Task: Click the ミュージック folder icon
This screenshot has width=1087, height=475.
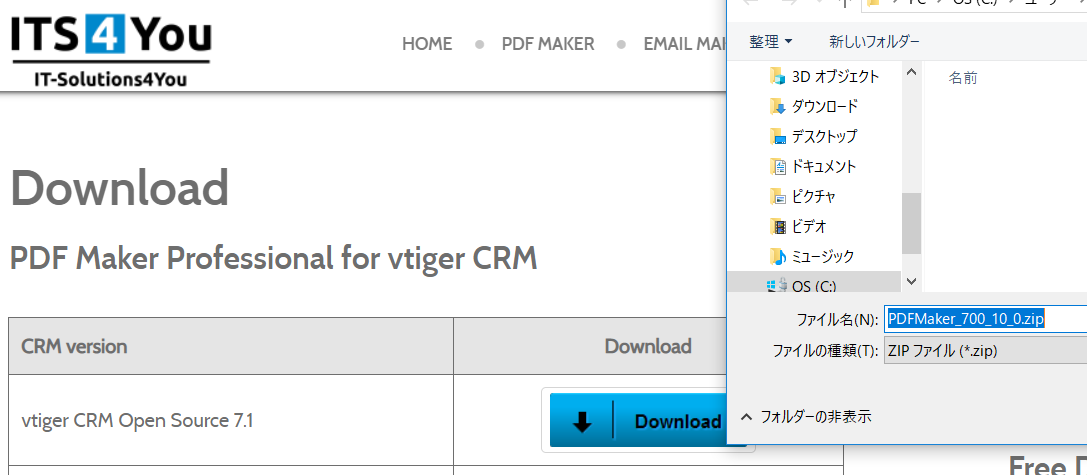Action: [x=777, y=257]
